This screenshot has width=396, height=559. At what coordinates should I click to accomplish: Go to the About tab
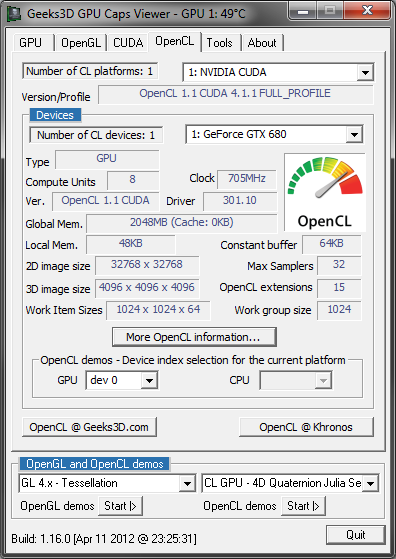(x=262, y=43)
